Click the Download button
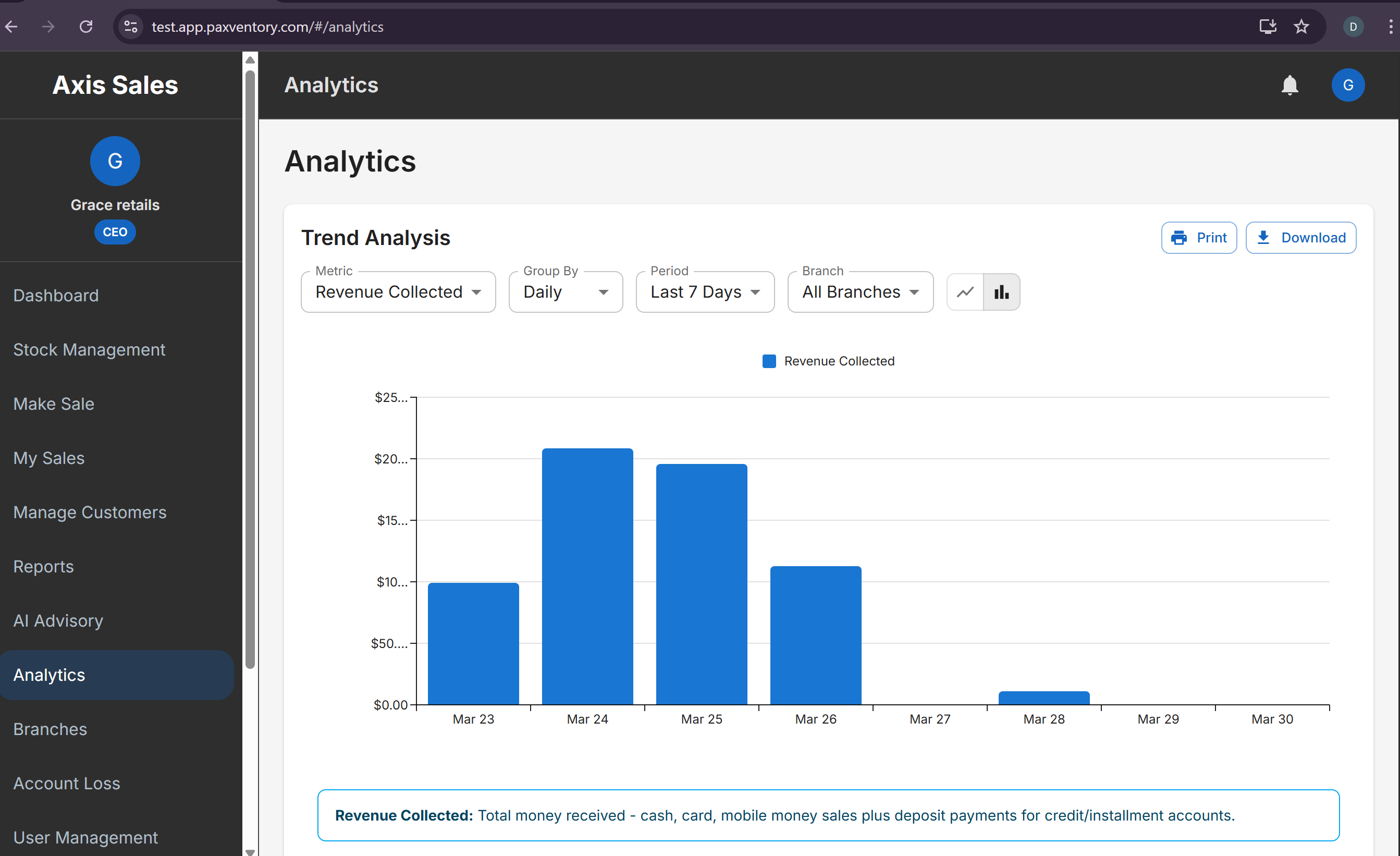1400x856 pixels. [x=1300, y=238]
